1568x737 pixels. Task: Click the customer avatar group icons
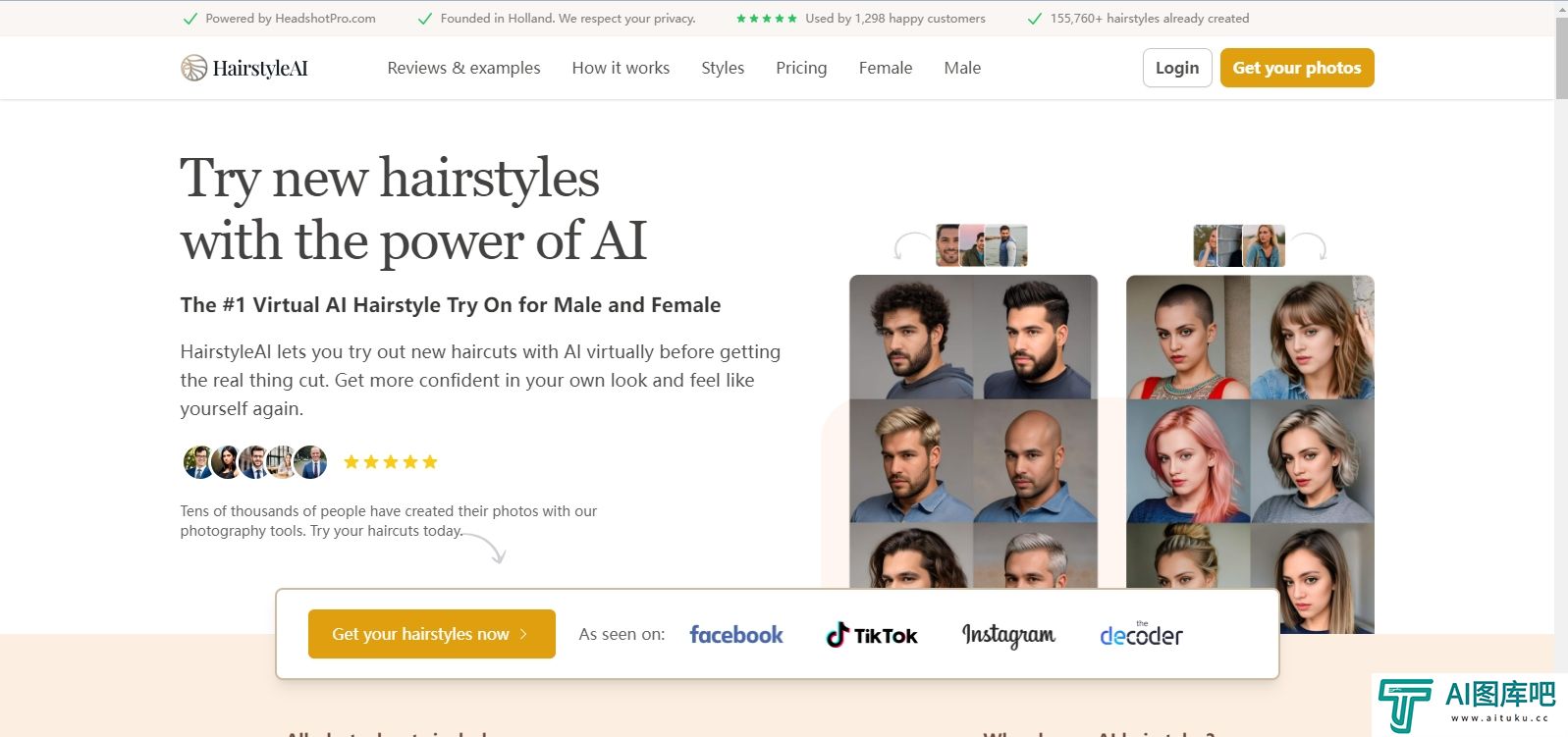[x=255, y=461]
